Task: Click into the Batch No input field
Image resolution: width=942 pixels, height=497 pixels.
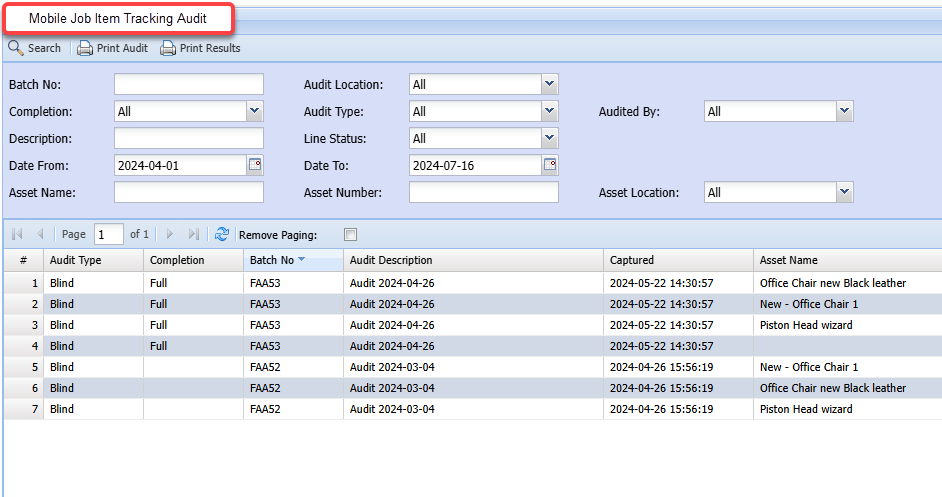Action: click(x=189, y=85)
